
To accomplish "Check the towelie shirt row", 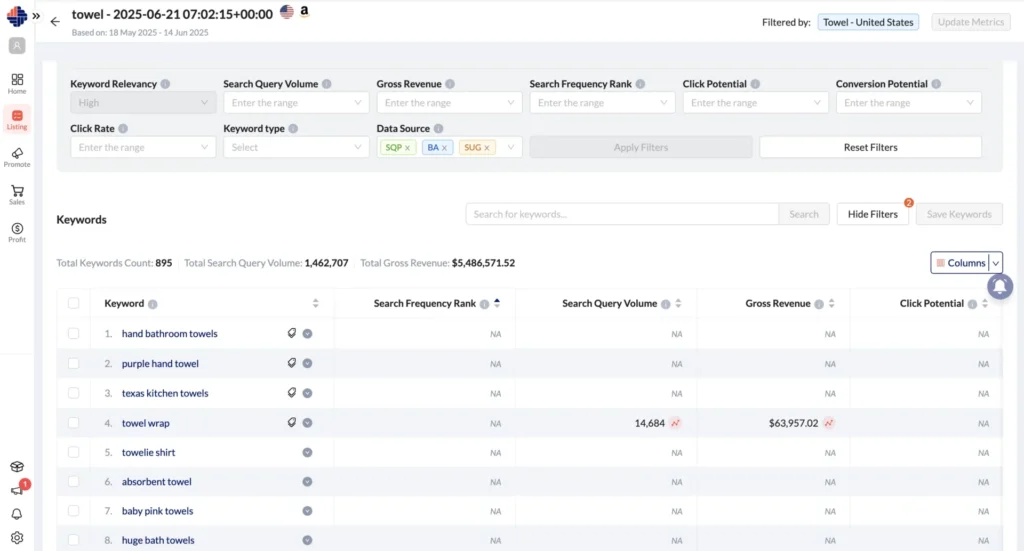I will pyautogui.click(x=73, y=452).
